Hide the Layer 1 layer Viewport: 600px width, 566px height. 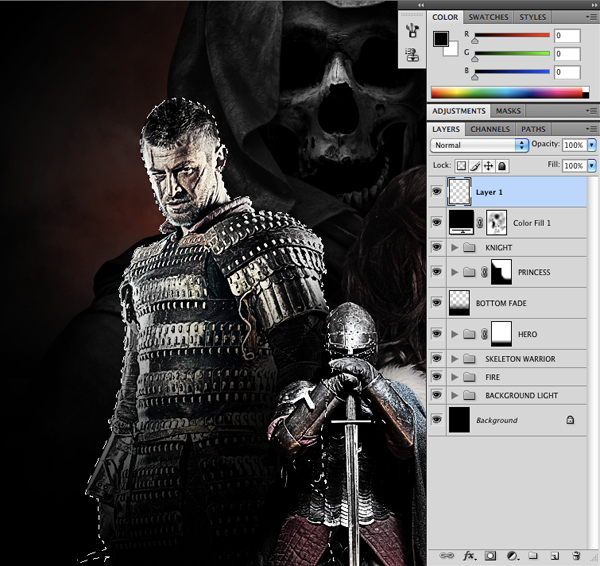(436, 191)
